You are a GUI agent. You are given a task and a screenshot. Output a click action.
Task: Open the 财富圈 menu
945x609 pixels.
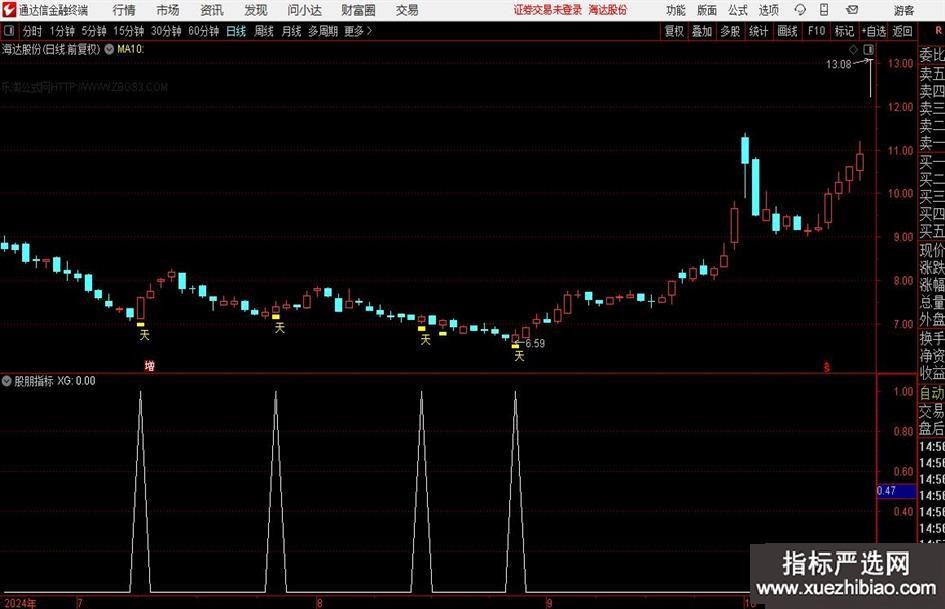pyautogui.click(x=358, y=10)
